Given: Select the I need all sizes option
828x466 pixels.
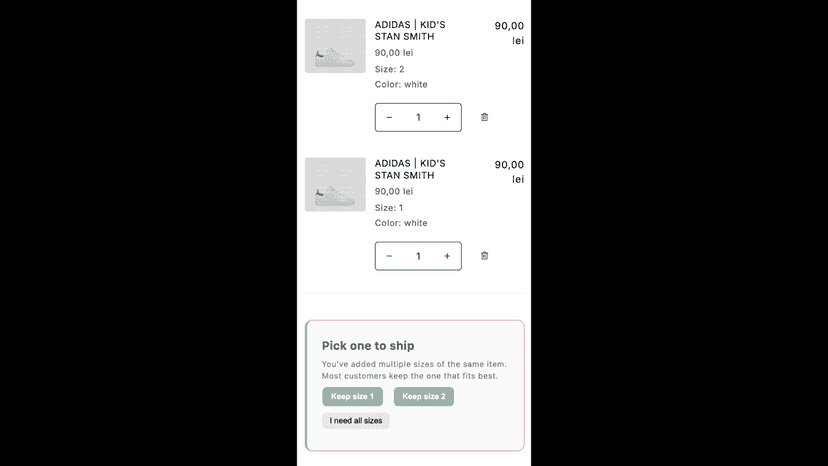Looking at the screenshot, I should pos(356,421).
